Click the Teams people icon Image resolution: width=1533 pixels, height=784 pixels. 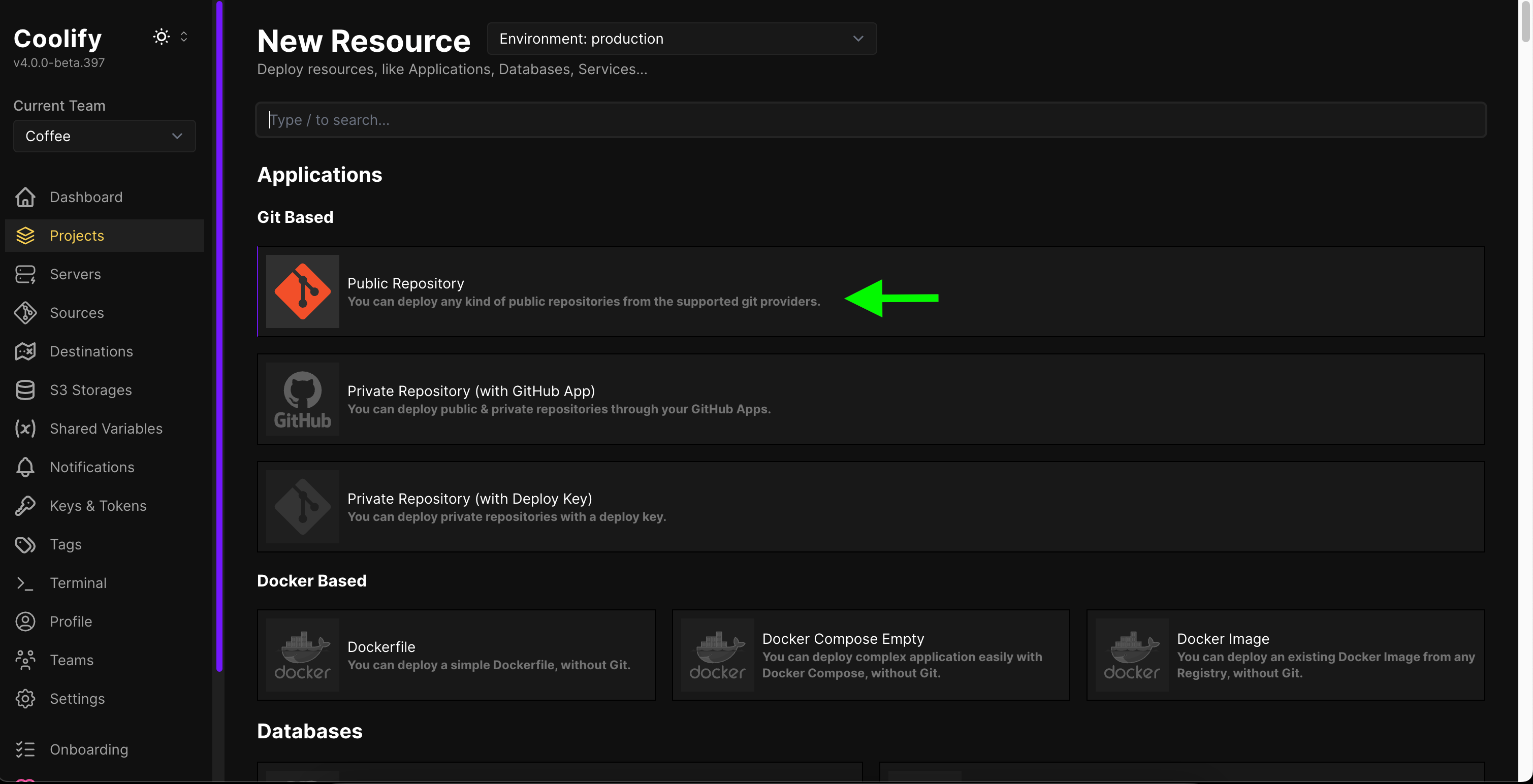coord(25,660)
